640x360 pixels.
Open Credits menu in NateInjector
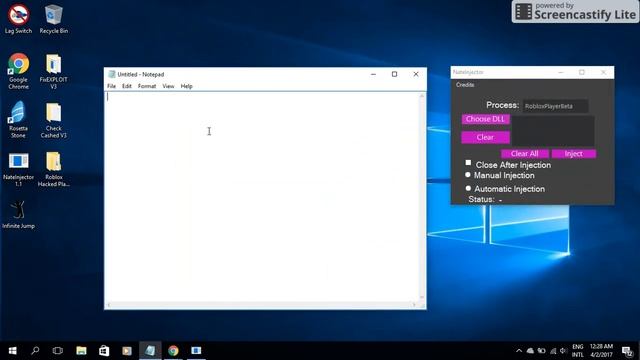tap(465, 85)
